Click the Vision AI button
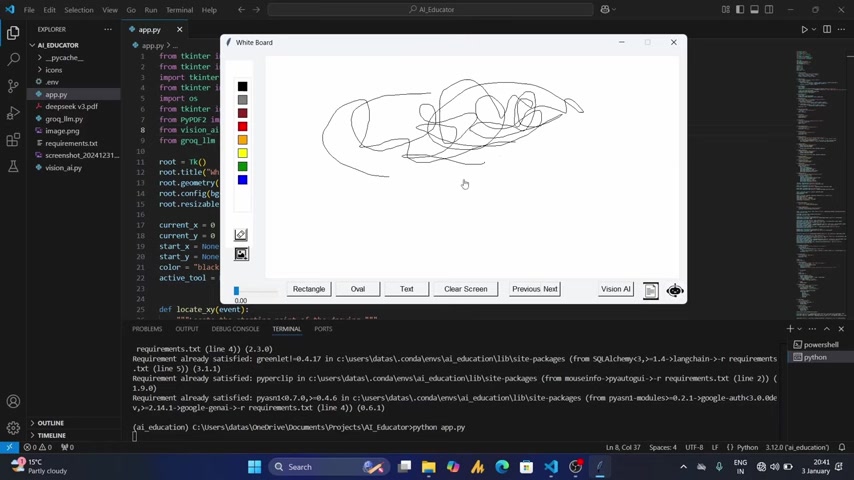The width and height of the screenshot is (854, 480). pyautogui.click(x=615, y=289)
